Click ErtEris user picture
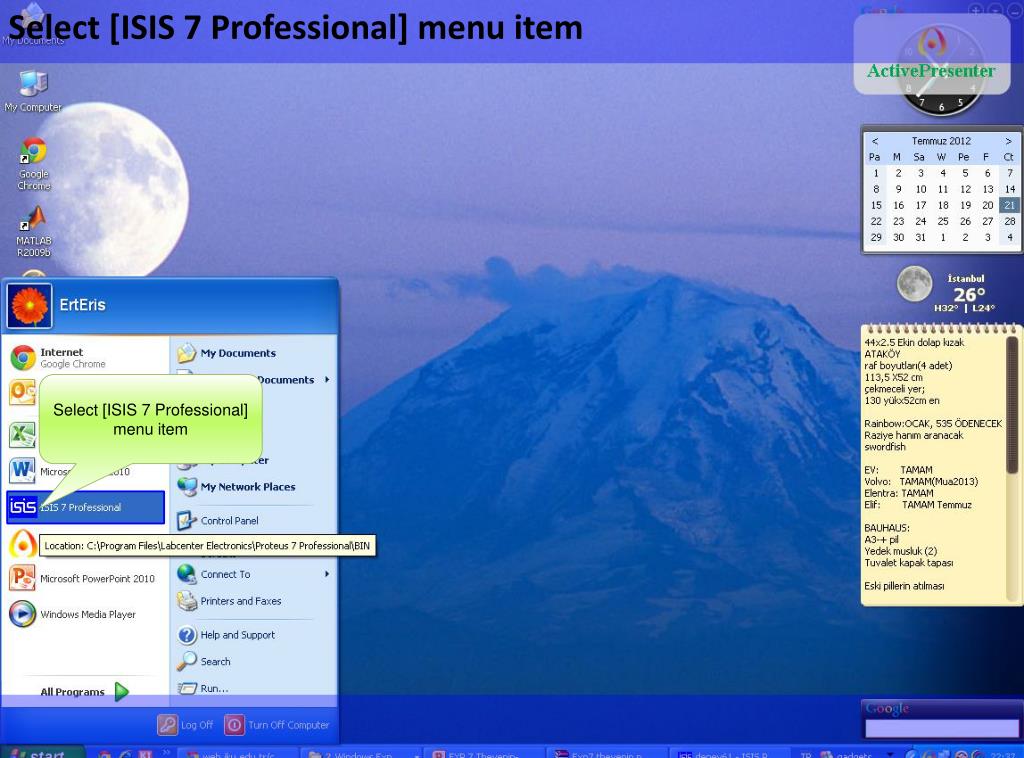Viewport: 1024px width, 758px height. click(x=29, y=306)
